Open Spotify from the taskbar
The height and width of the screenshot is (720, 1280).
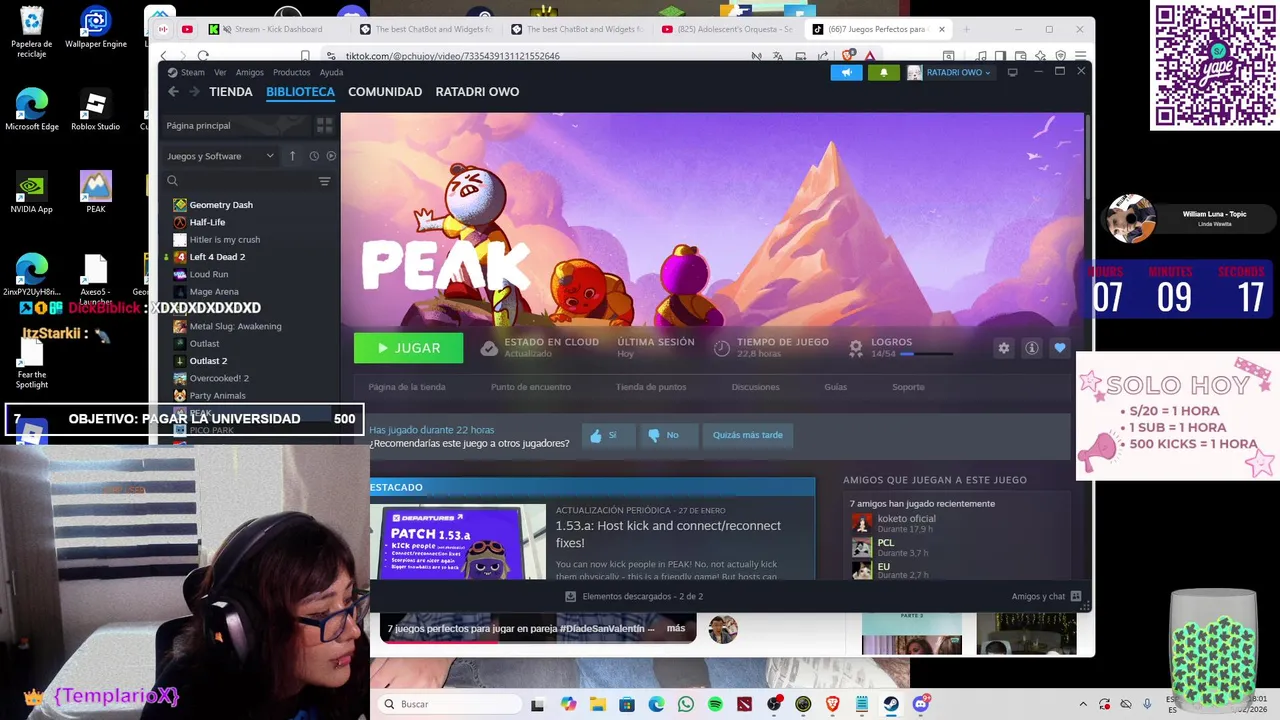pyautogui.click(x=715, y=704)
